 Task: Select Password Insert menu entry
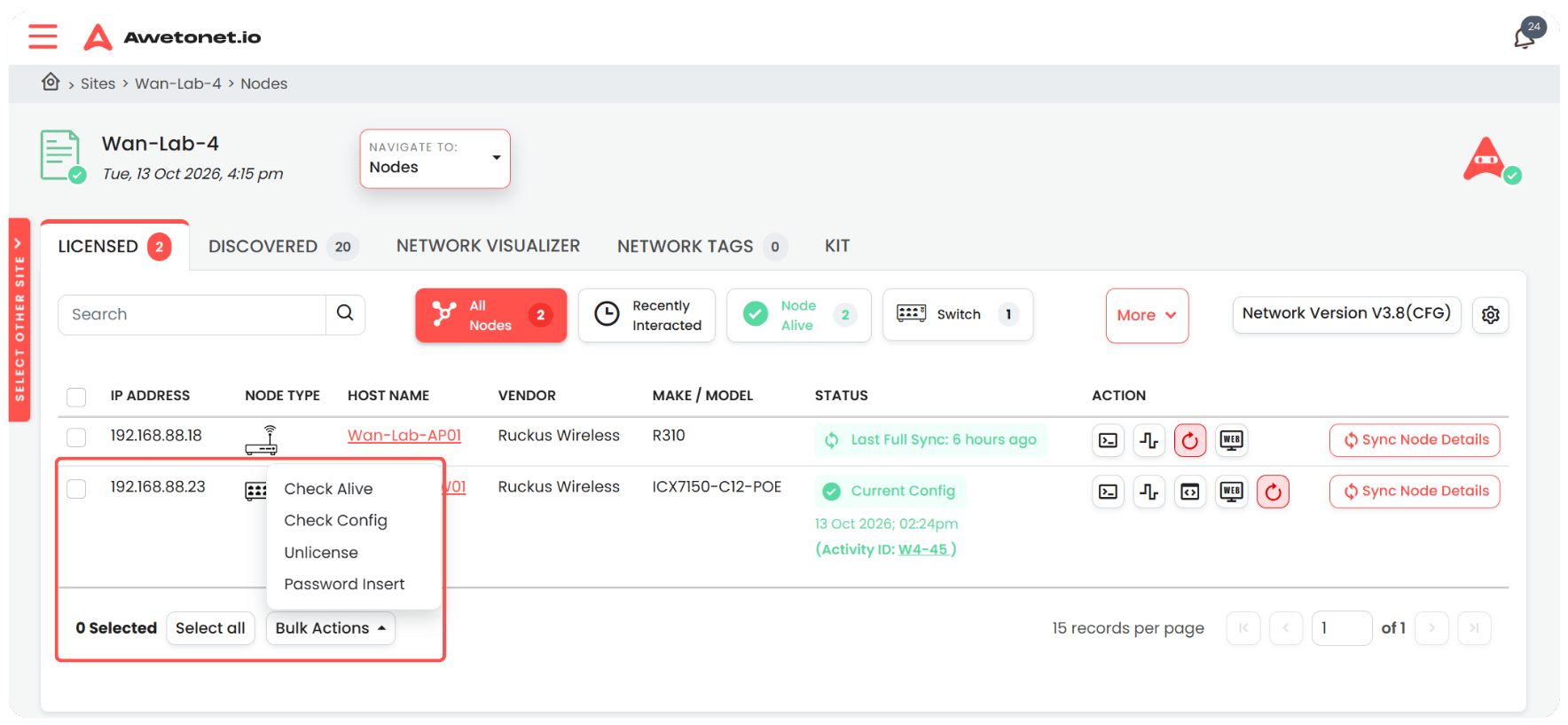pos(344,585)
